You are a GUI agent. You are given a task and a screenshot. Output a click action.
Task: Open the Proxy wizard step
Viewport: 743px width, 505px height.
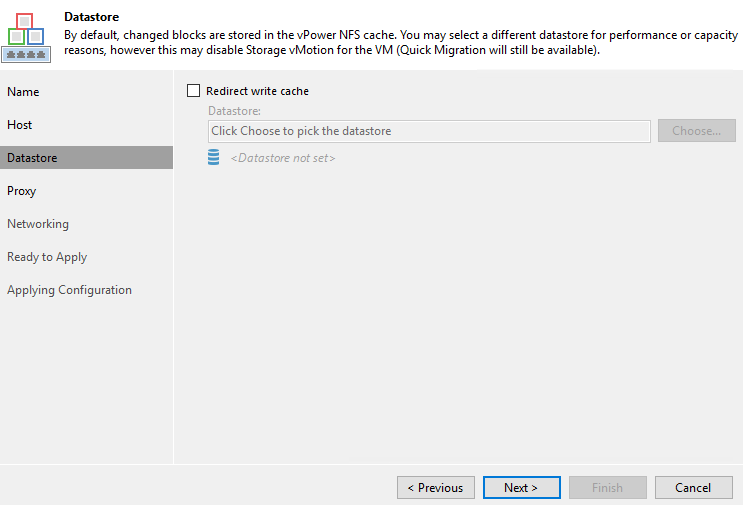[21, 191]
